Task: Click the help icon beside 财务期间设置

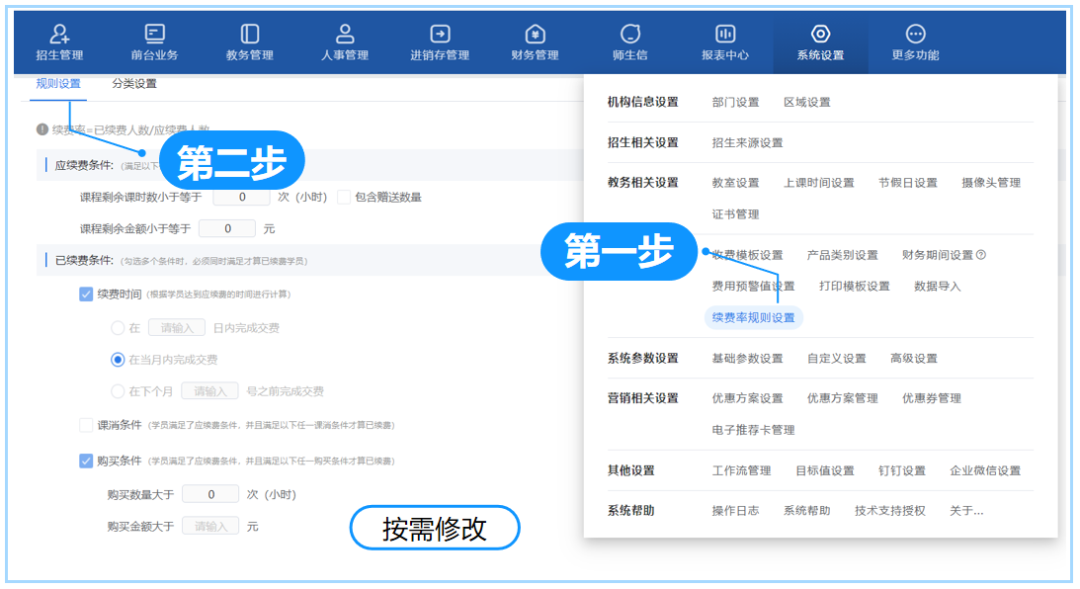Action: click(x=981, y=255)
